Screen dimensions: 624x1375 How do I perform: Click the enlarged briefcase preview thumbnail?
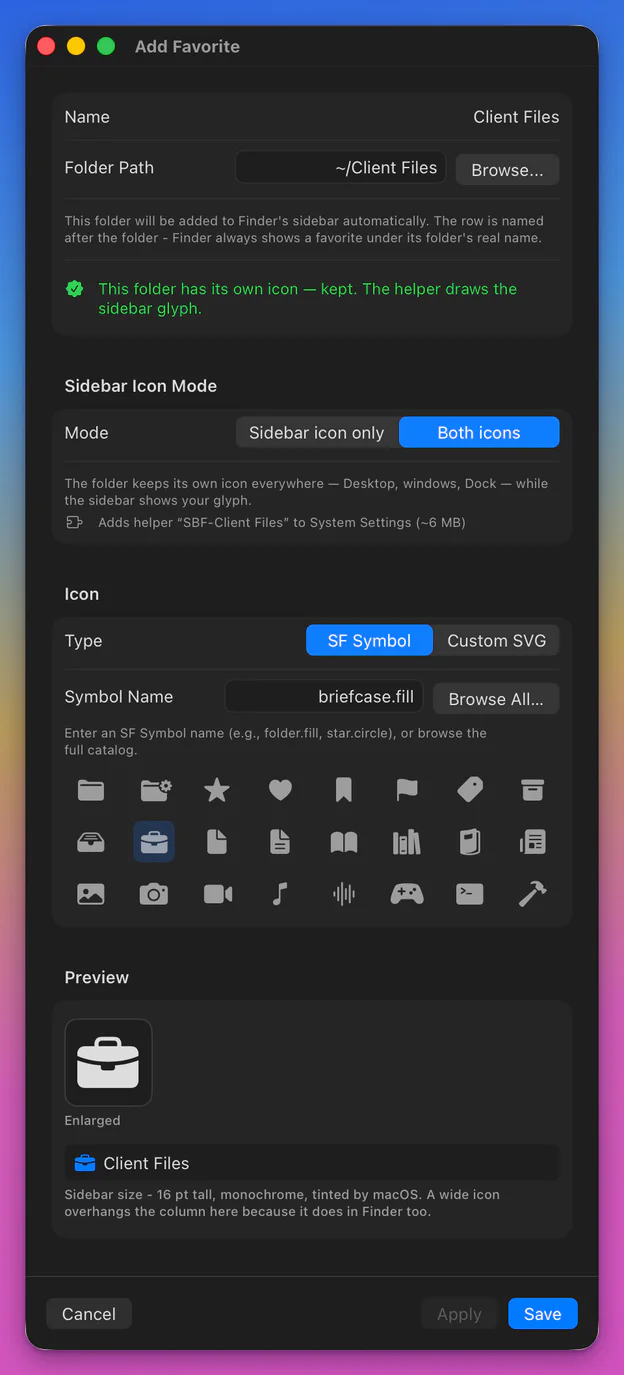[x=108, y=1062]
